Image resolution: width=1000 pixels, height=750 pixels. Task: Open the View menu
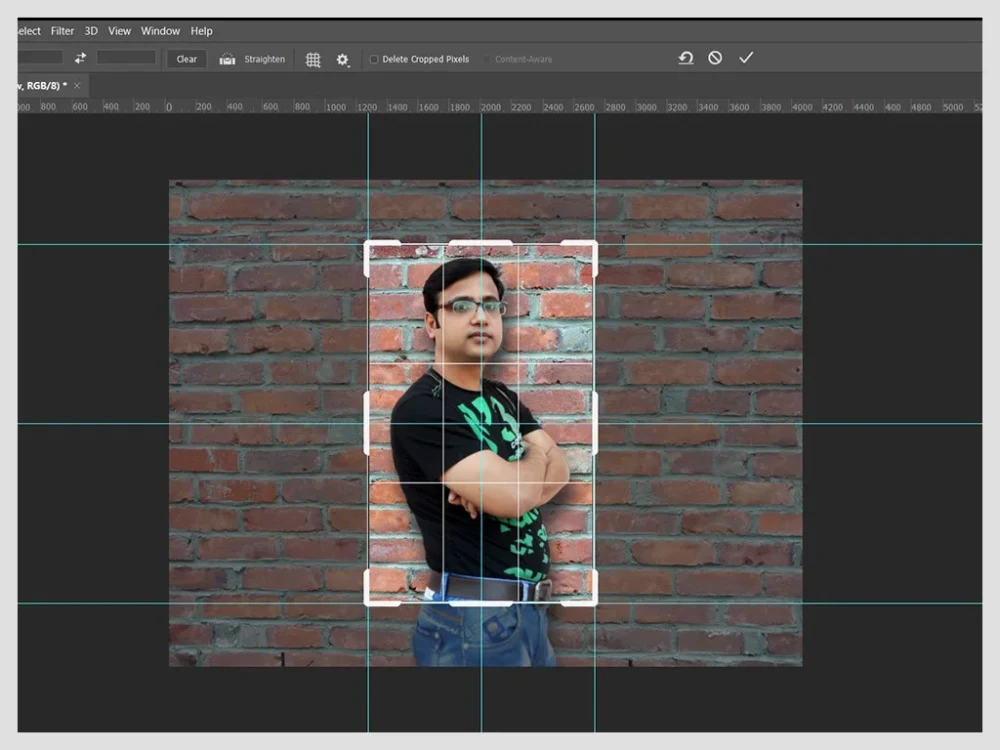click(x=119, y=31)
